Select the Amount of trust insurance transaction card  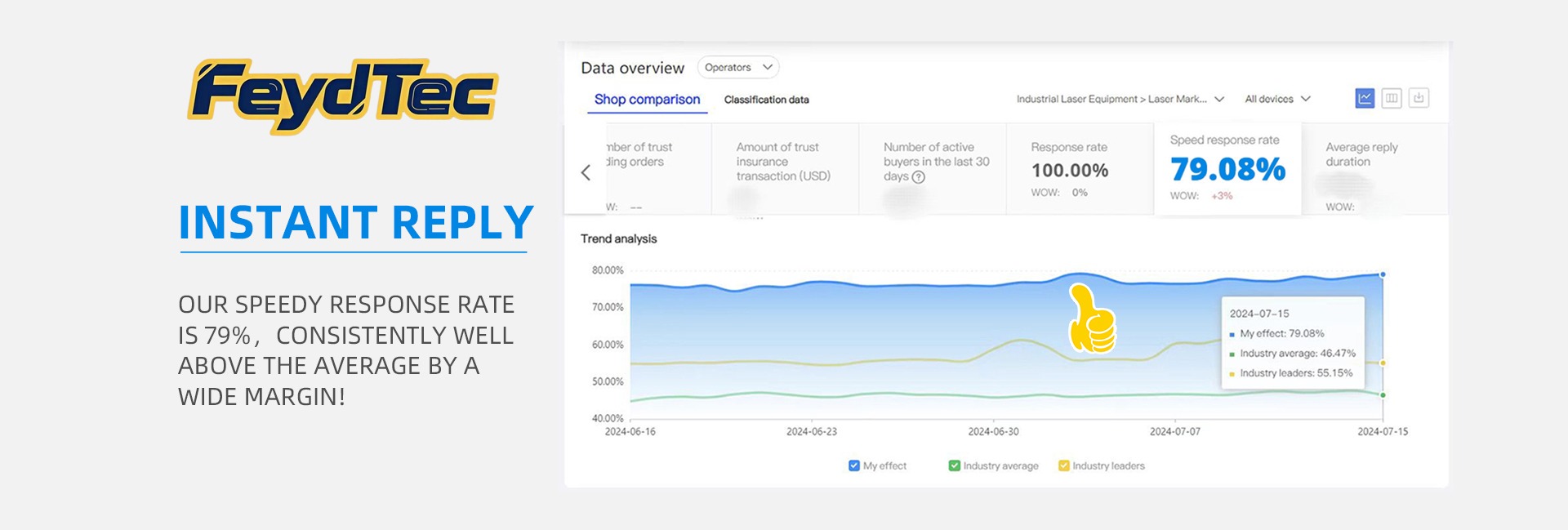pos(785,169)
